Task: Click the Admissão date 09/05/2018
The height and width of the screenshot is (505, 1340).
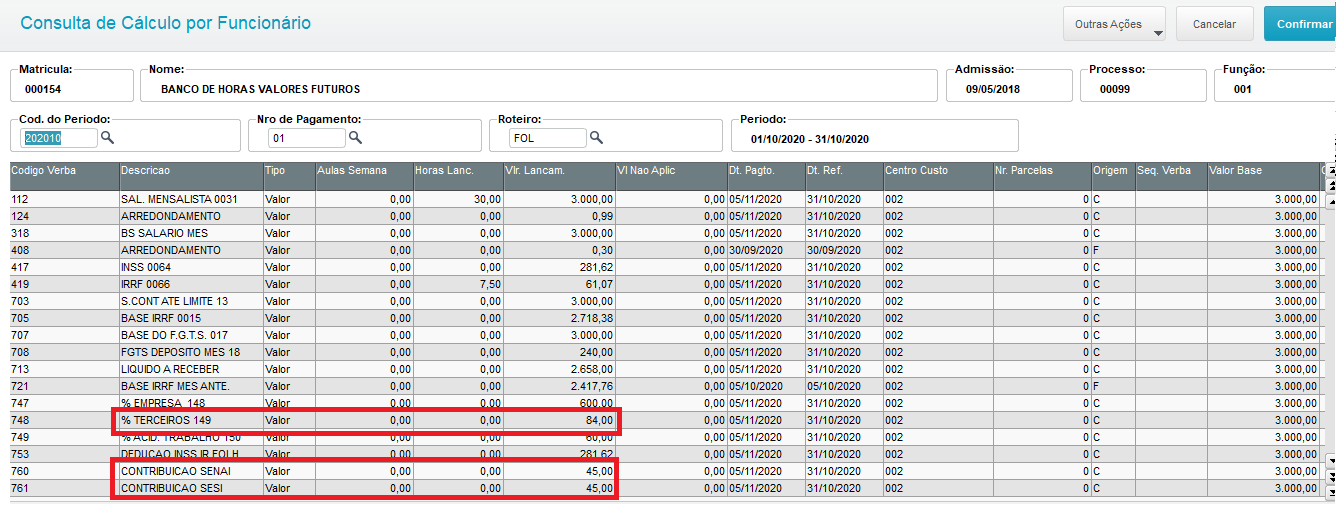Action: (993, 89)
